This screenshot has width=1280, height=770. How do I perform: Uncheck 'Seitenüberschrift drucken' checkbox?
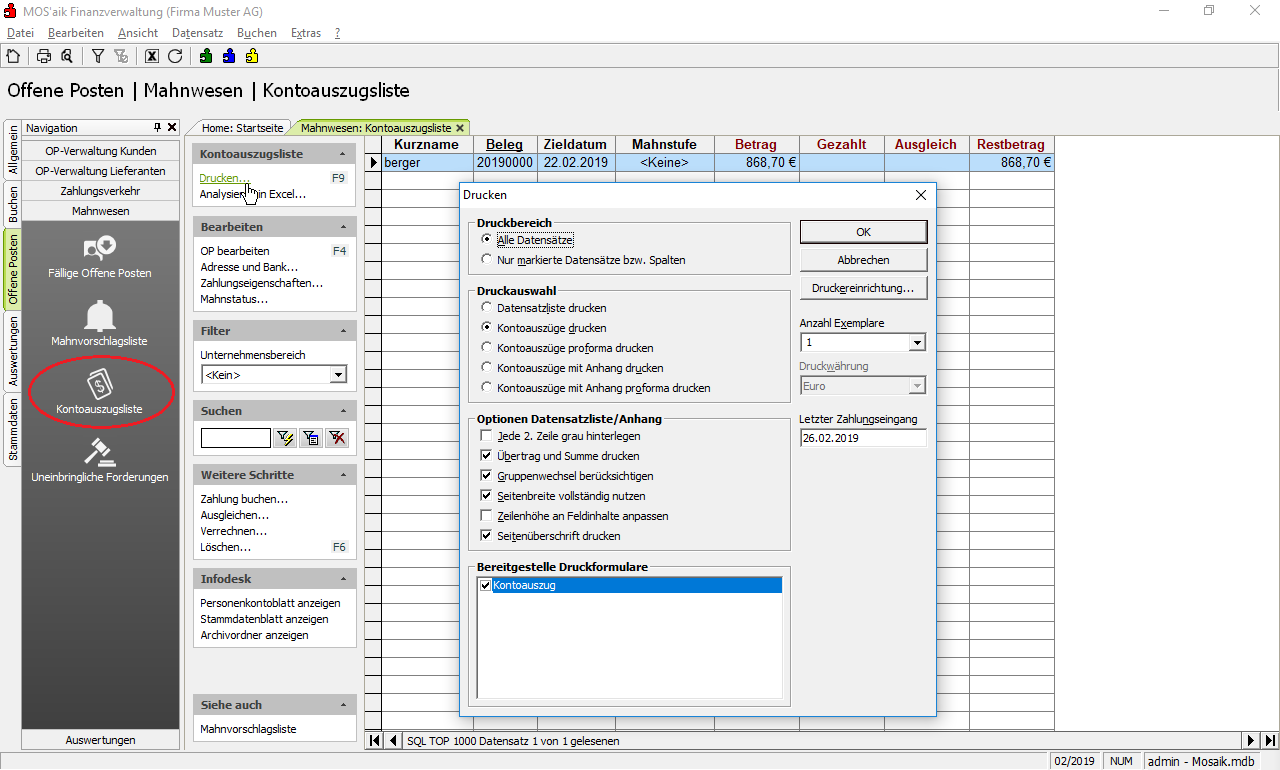(487, 536)
